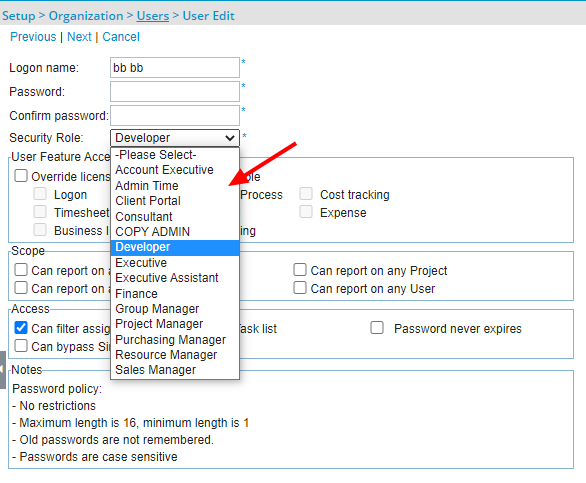Uncheck Can filter assignments checkbox

(x=21, y=328)
